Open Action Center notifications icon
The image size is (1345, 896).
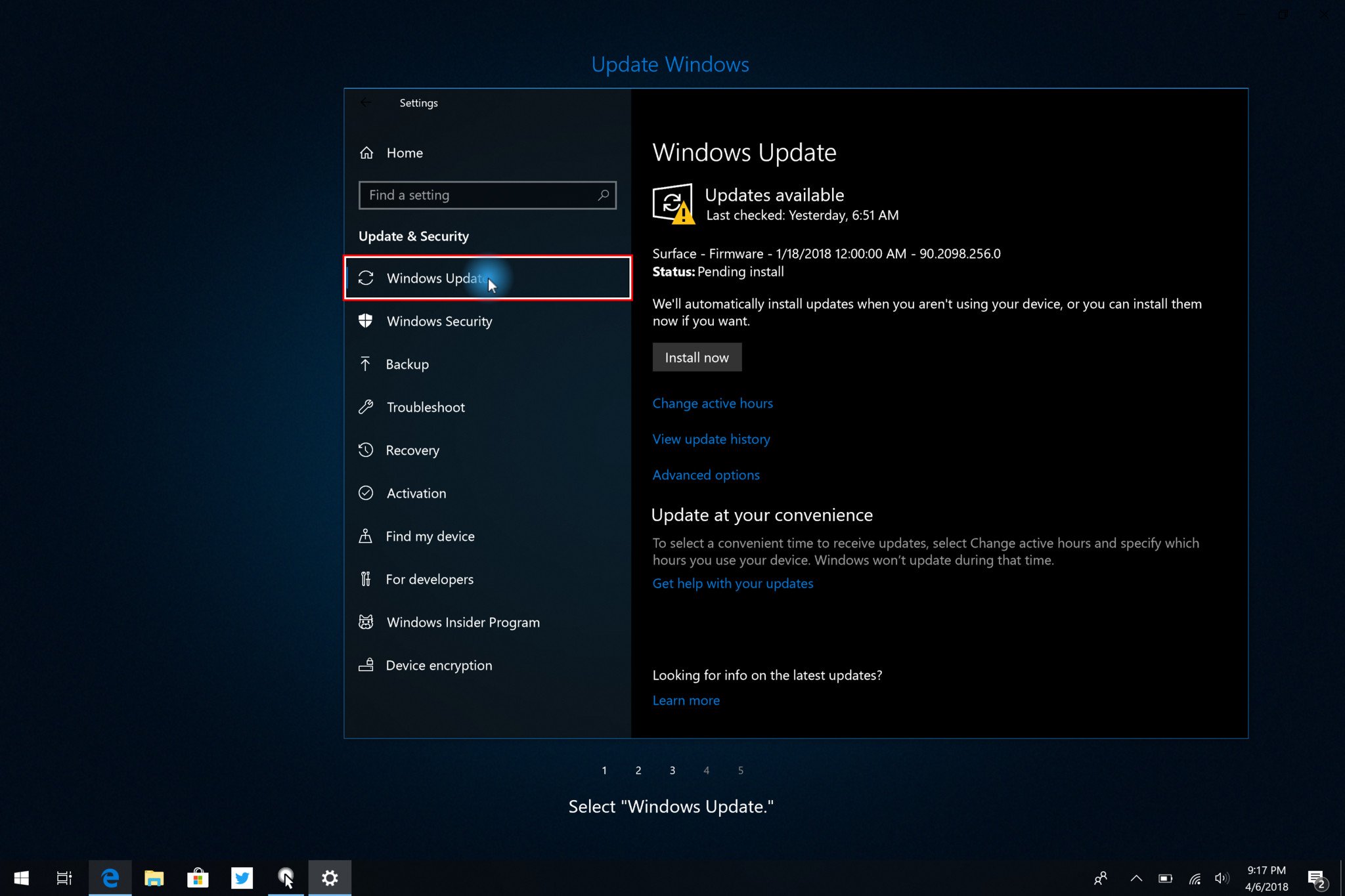click(x=1315, y=878)
